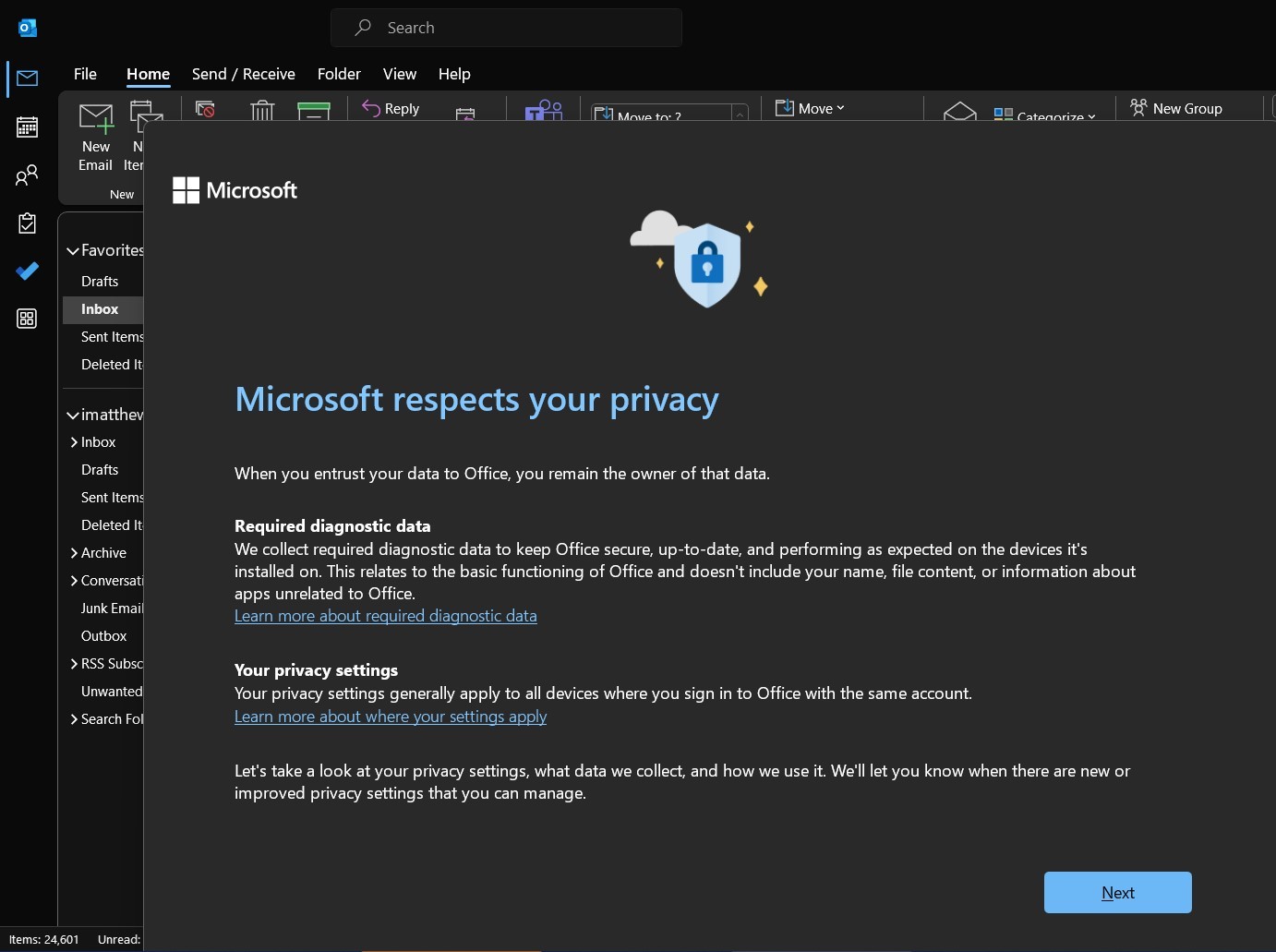1276x952 pixels.
Task: Switch to the Send / Receive tab
Action: pos(243,74)
